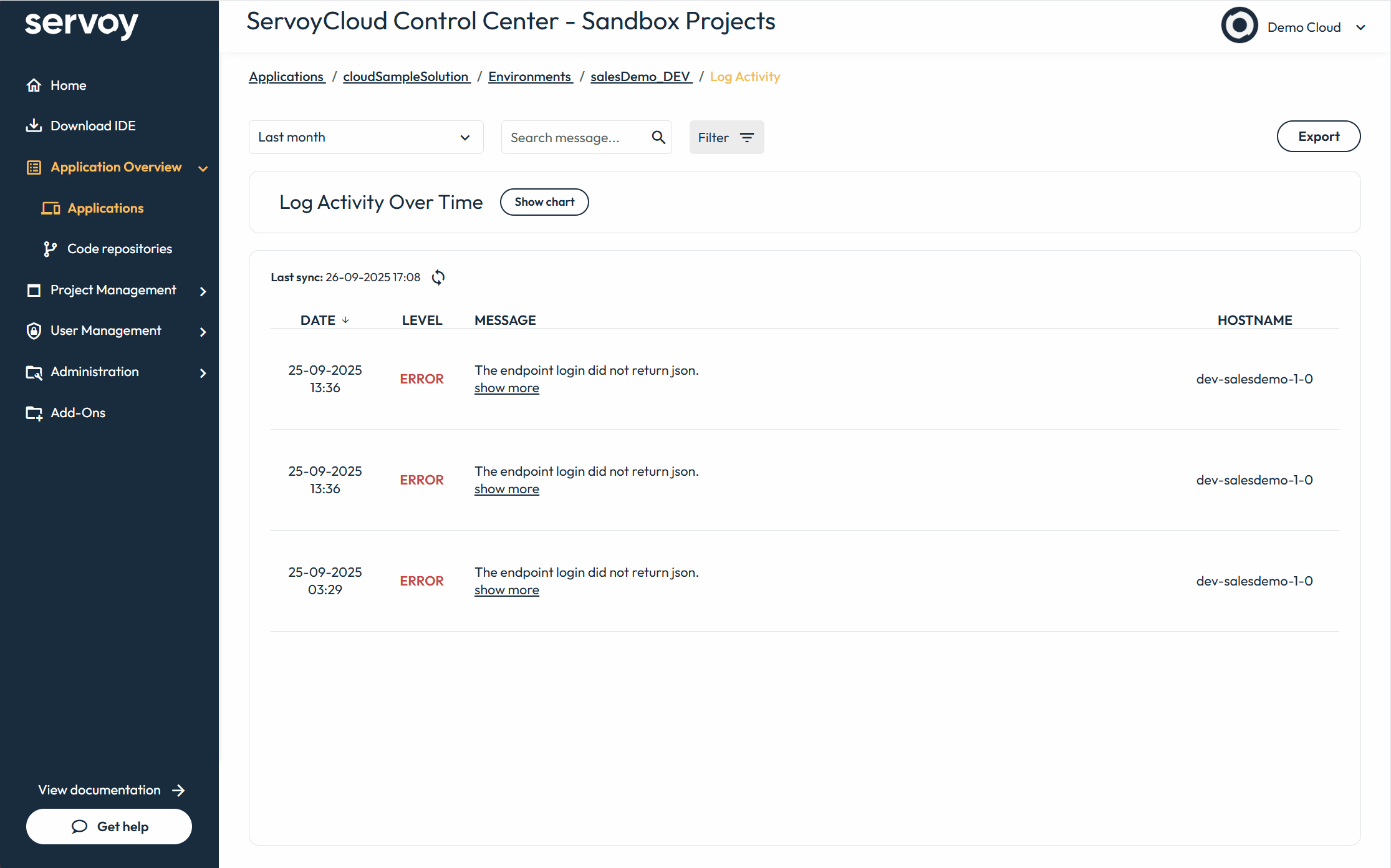
Task: Click the search magnifier icon
Action: click(x=658, y=137)
